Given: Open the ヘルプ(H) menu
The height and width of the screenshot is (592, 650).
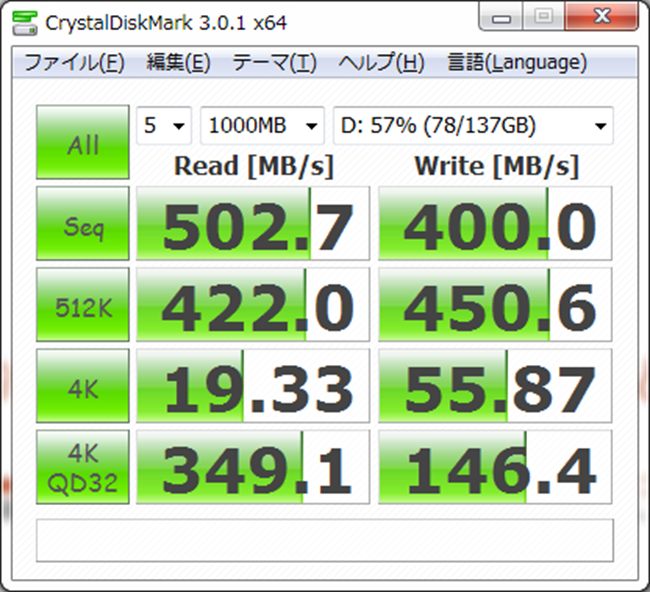Looking at the screenshot, I should [381, 63].
